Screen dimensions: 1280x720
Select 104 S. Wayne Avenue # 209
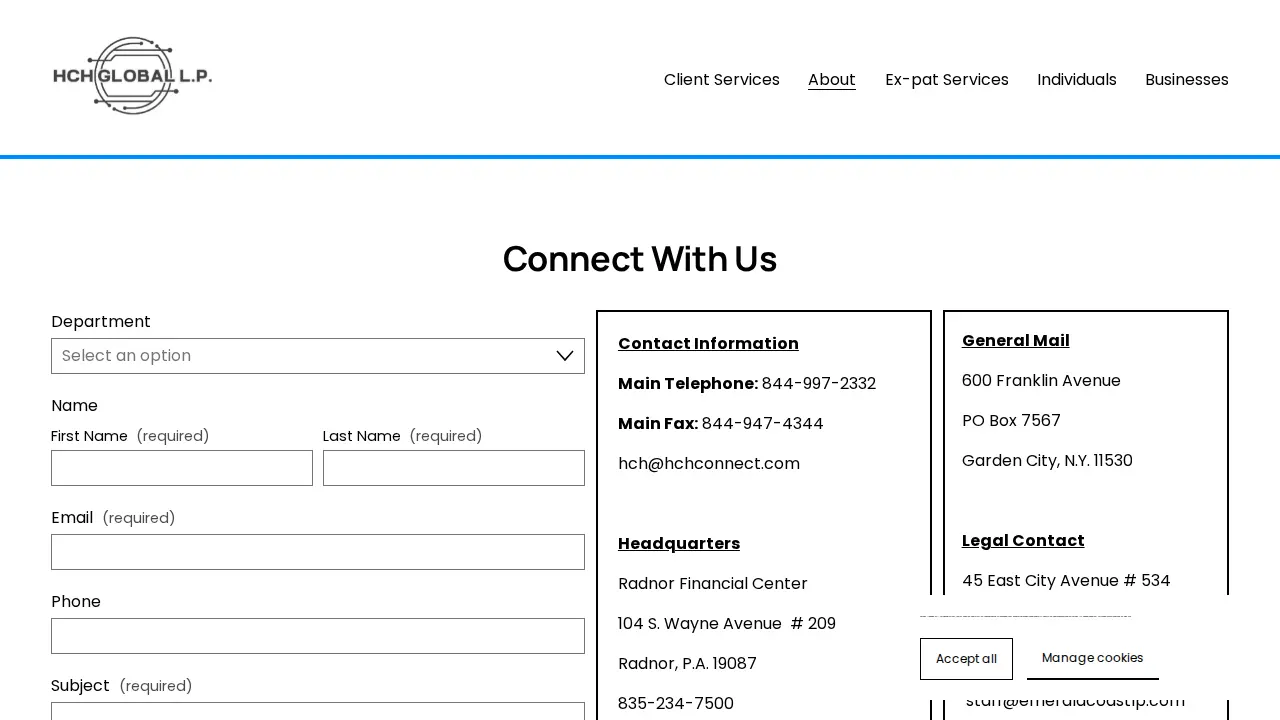pos(727,624)
